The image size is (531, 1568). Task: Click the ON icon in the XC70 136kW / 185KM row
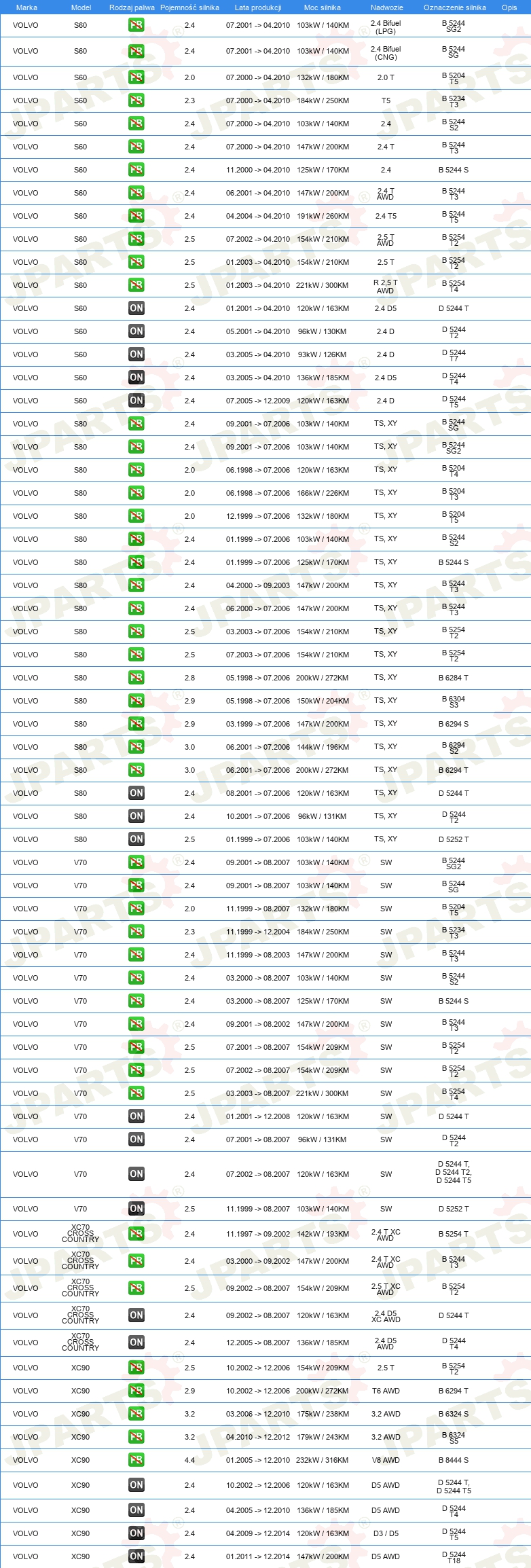(x=136, y=1343)
